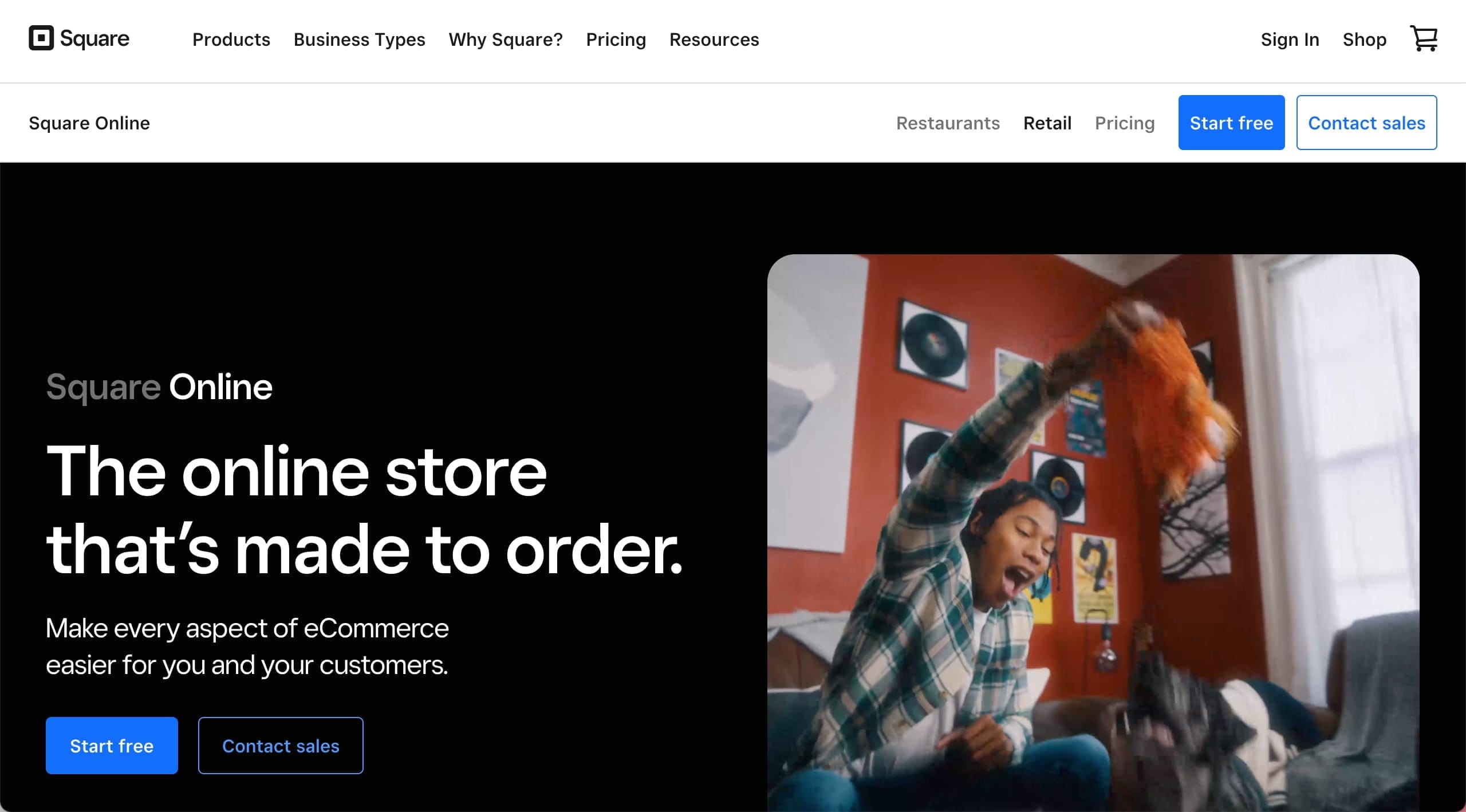Go to the Shop link

point(1365,40)
